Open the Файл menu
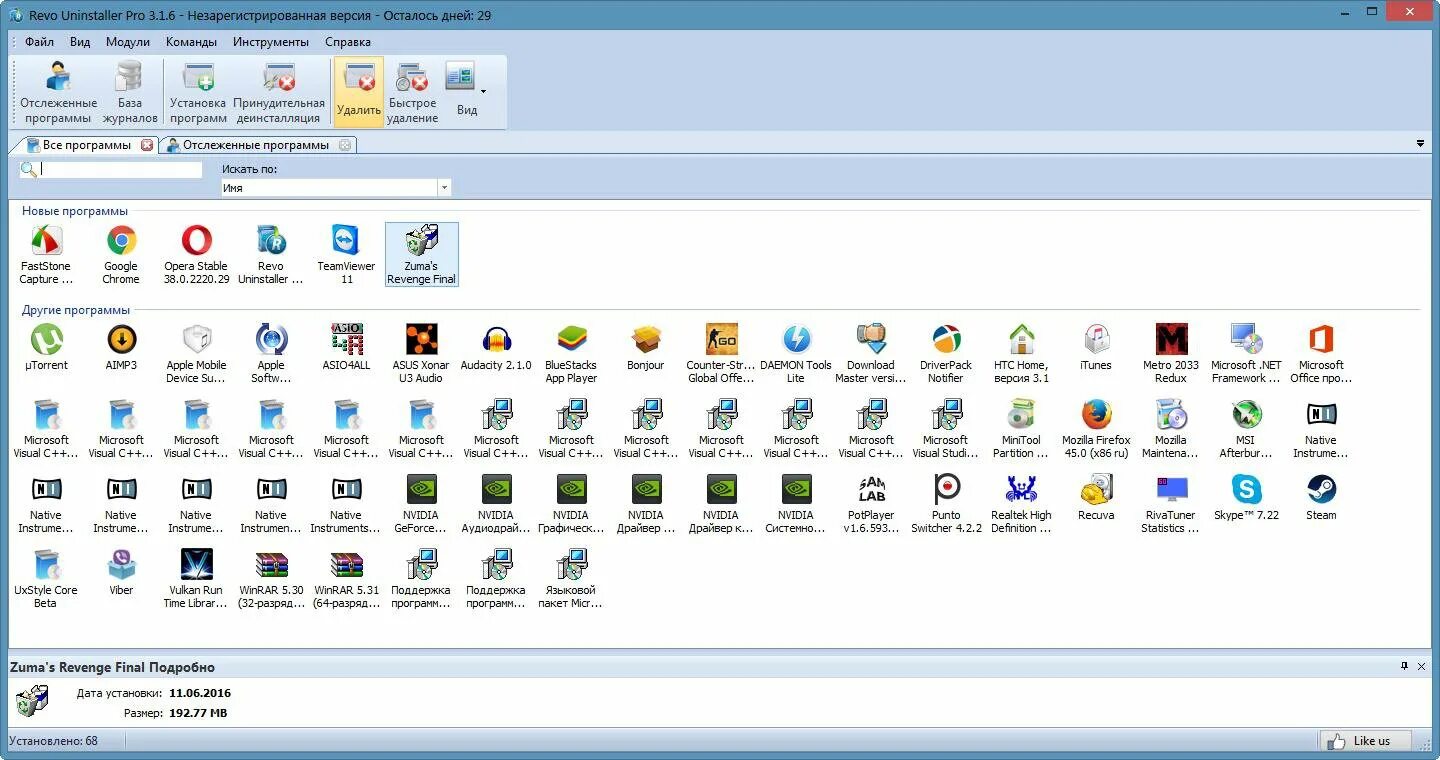 [x=40, y=42]
